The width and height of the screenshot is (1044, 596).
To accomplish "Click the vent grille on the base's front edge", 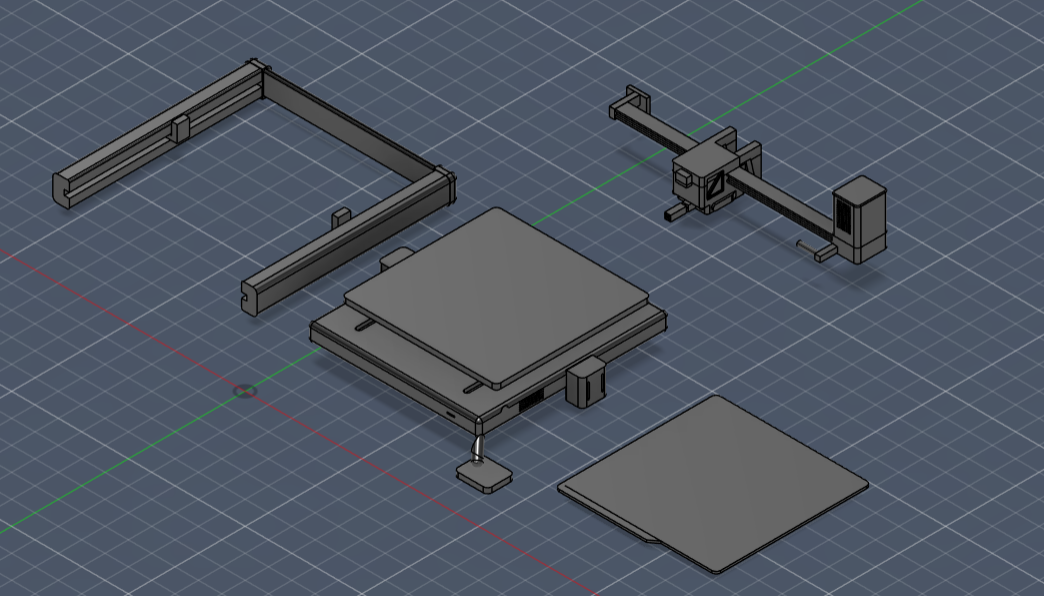I will [x=531, y=400].
